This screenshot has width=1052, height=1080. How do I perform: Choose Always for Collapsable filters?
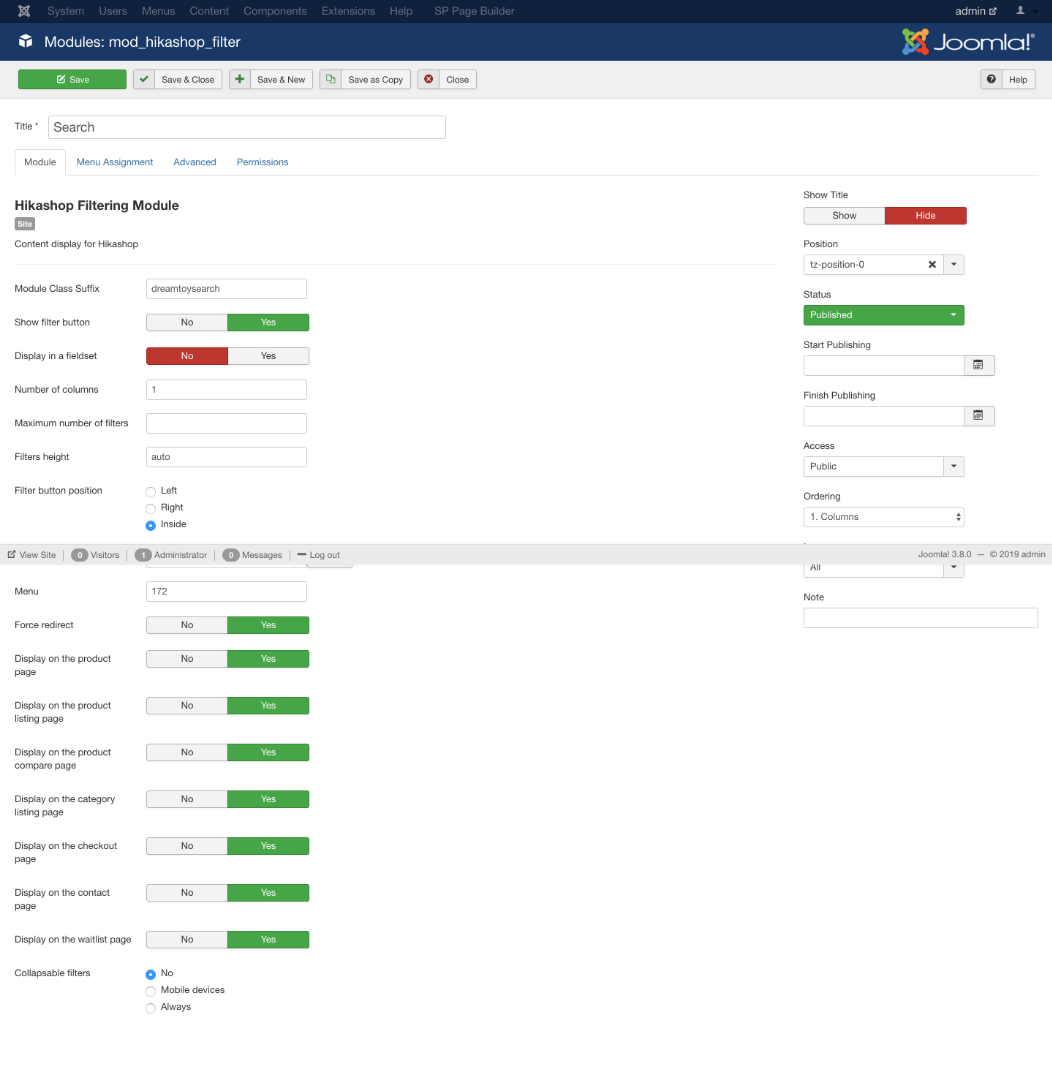click(151, 1007)
